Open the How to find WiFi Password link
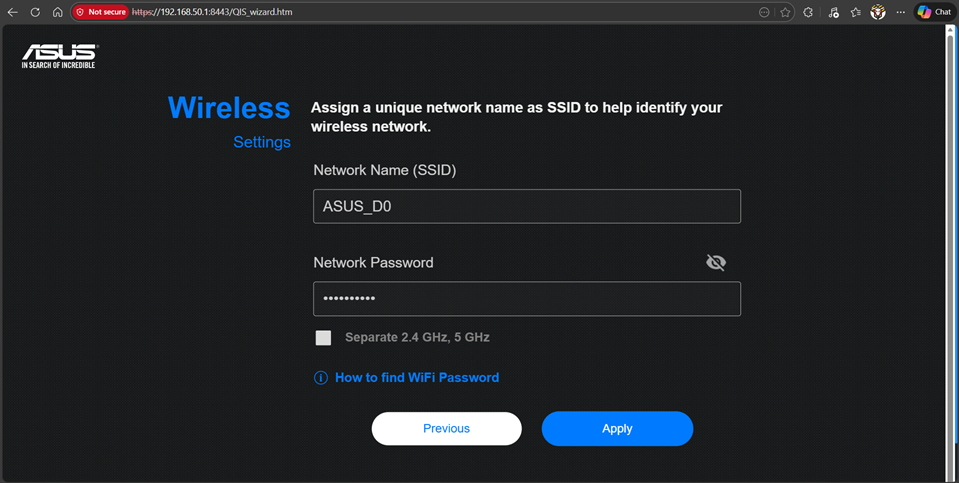The height and width of the screenshot is (483, 959). (416, 378)
